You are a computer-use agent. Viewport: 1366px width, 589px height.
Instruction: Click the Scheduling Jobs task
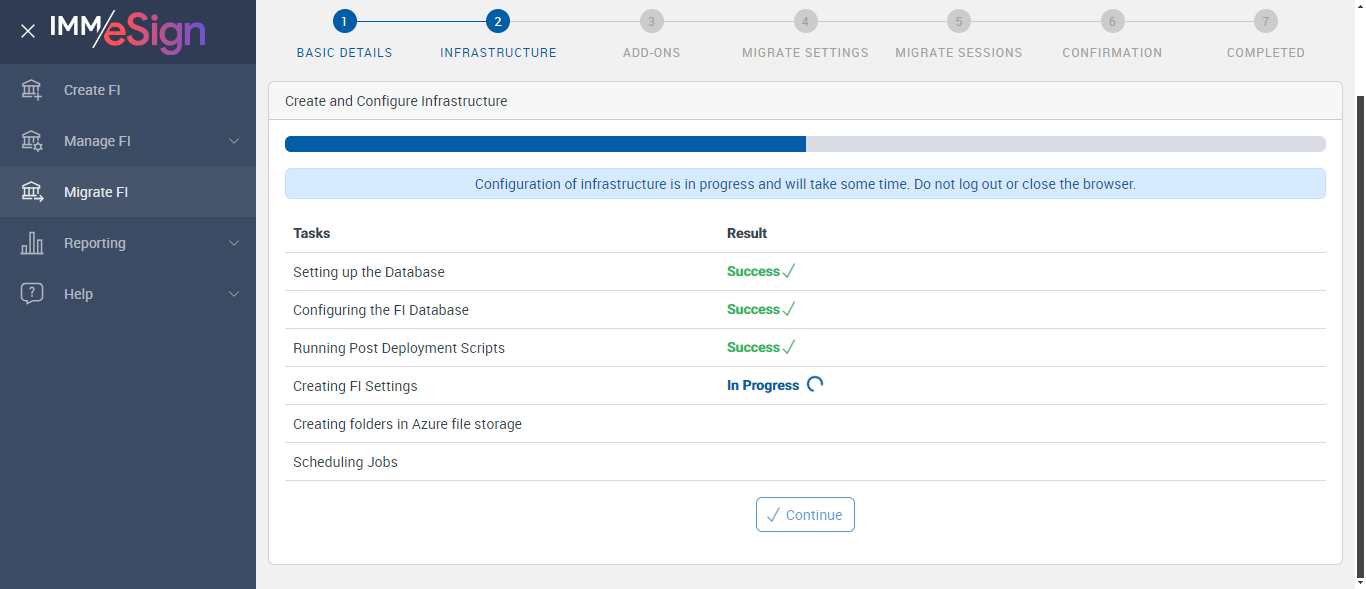[x=345, y=462]
